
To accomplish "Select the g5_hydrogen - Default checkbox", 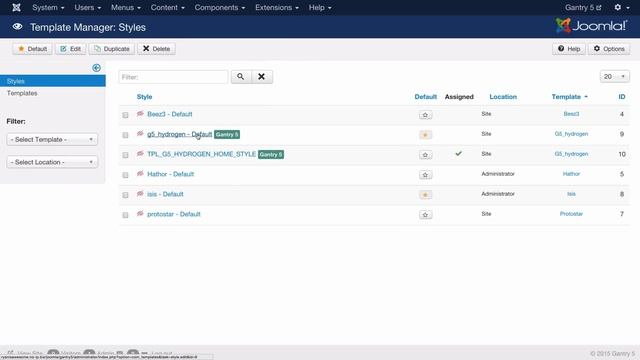I will pyautogui.click(x=125, y=135).
